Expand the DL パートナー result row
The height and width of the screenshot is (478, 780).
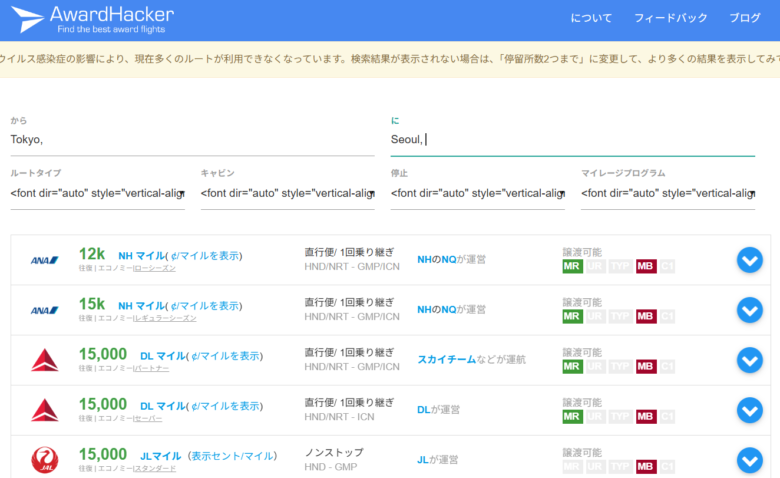tap(749, 360)
